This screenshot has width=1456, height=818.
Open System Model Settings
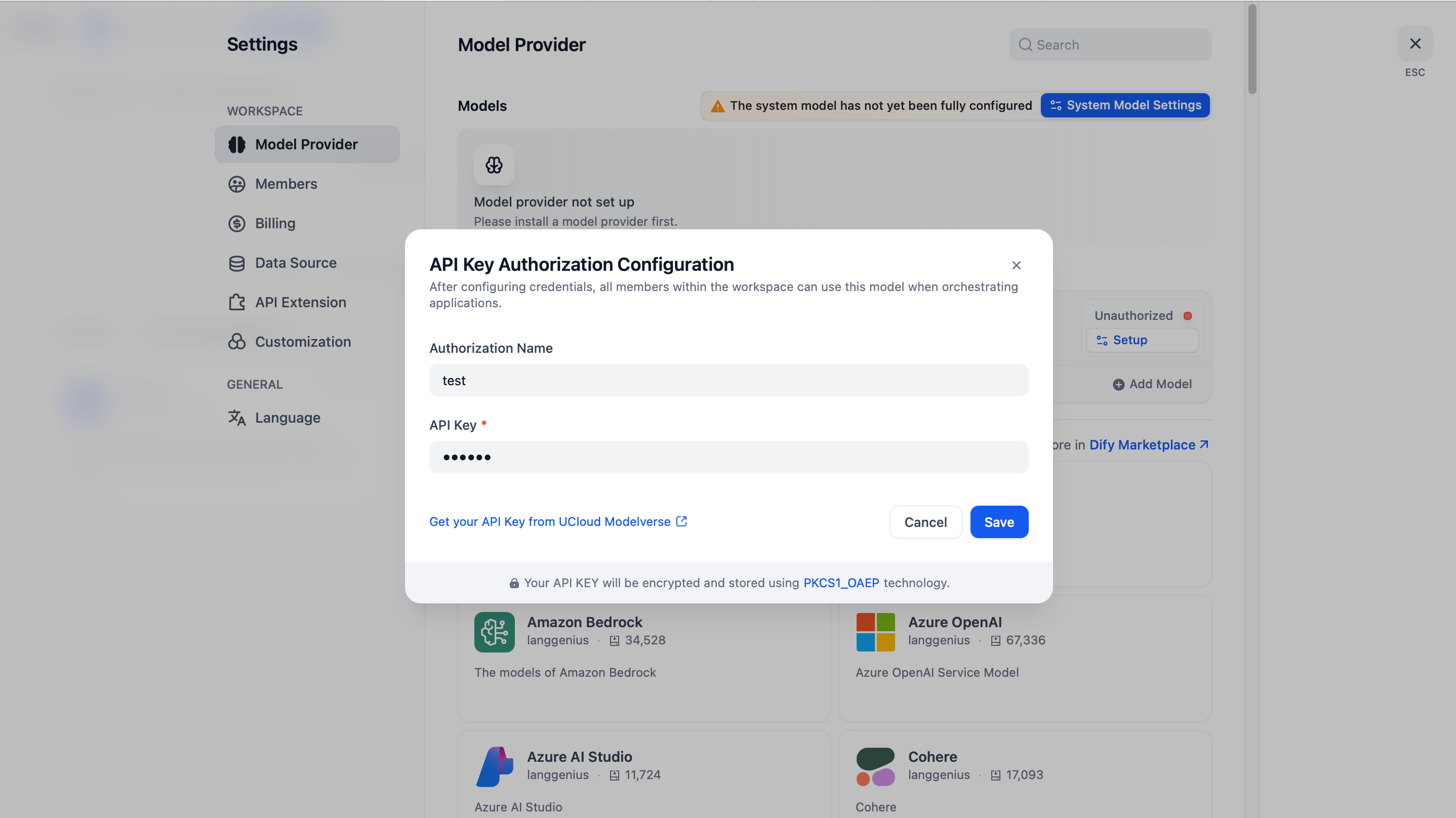tap(1125, 106)
